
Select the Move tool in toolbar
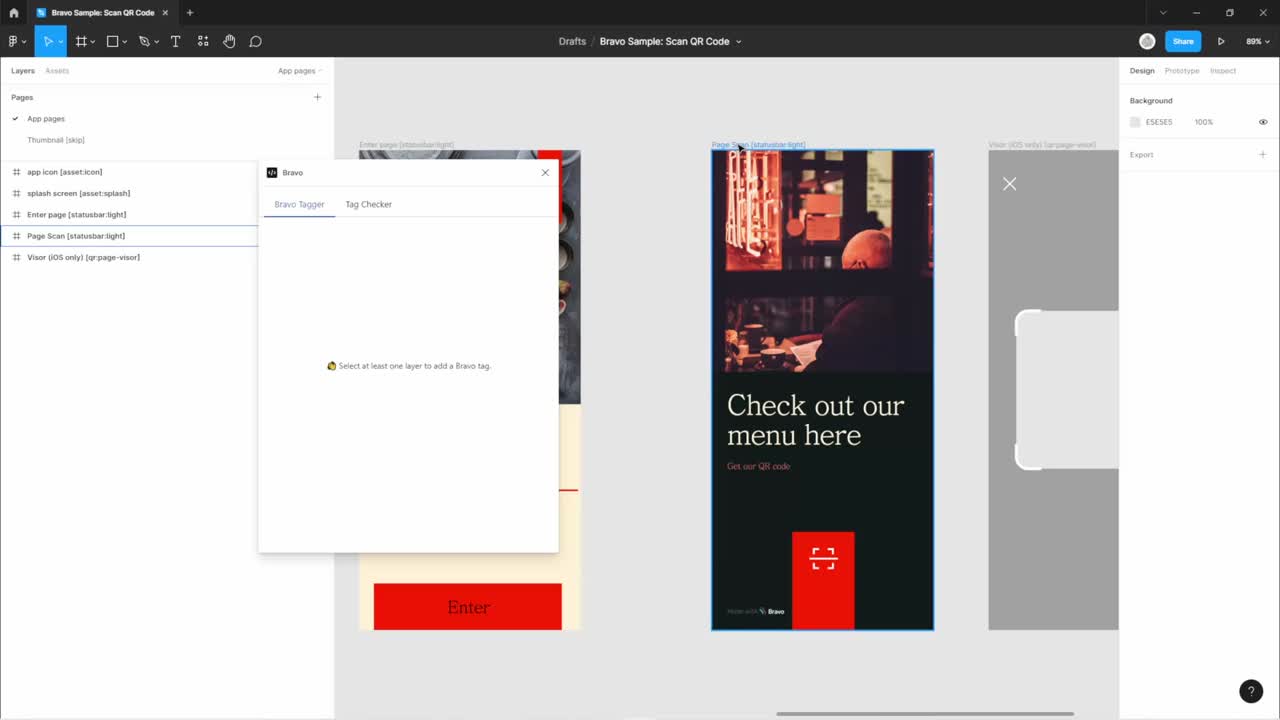[x=46, y=41]
